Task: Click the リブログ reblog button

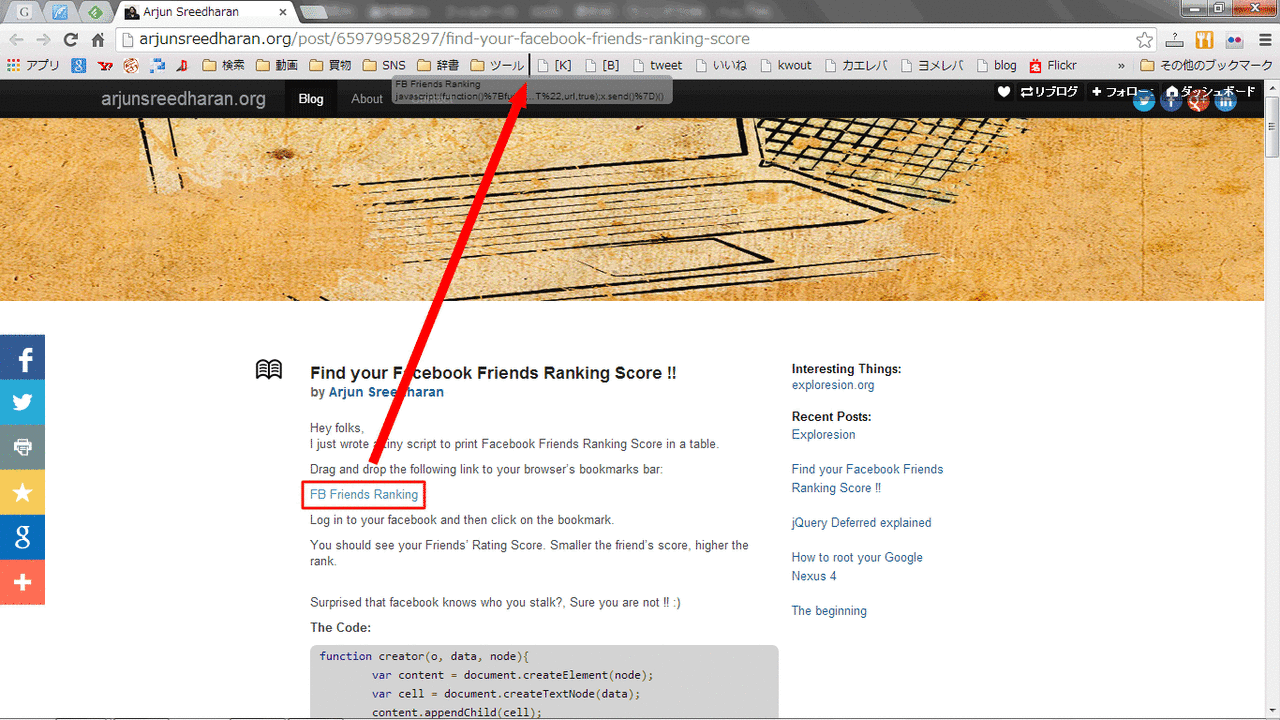Action: pyautogui.click(x=1049, y=91)
